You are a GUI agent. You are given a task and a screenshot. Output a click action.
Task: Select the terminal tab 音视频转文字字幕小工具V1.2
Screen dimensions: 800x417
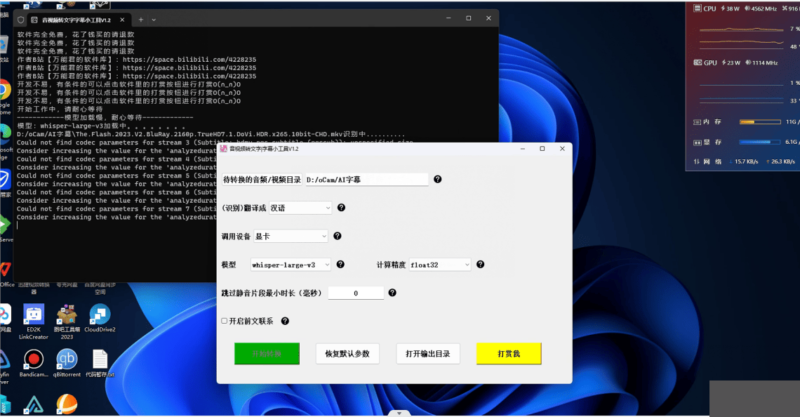coord(77,20)
